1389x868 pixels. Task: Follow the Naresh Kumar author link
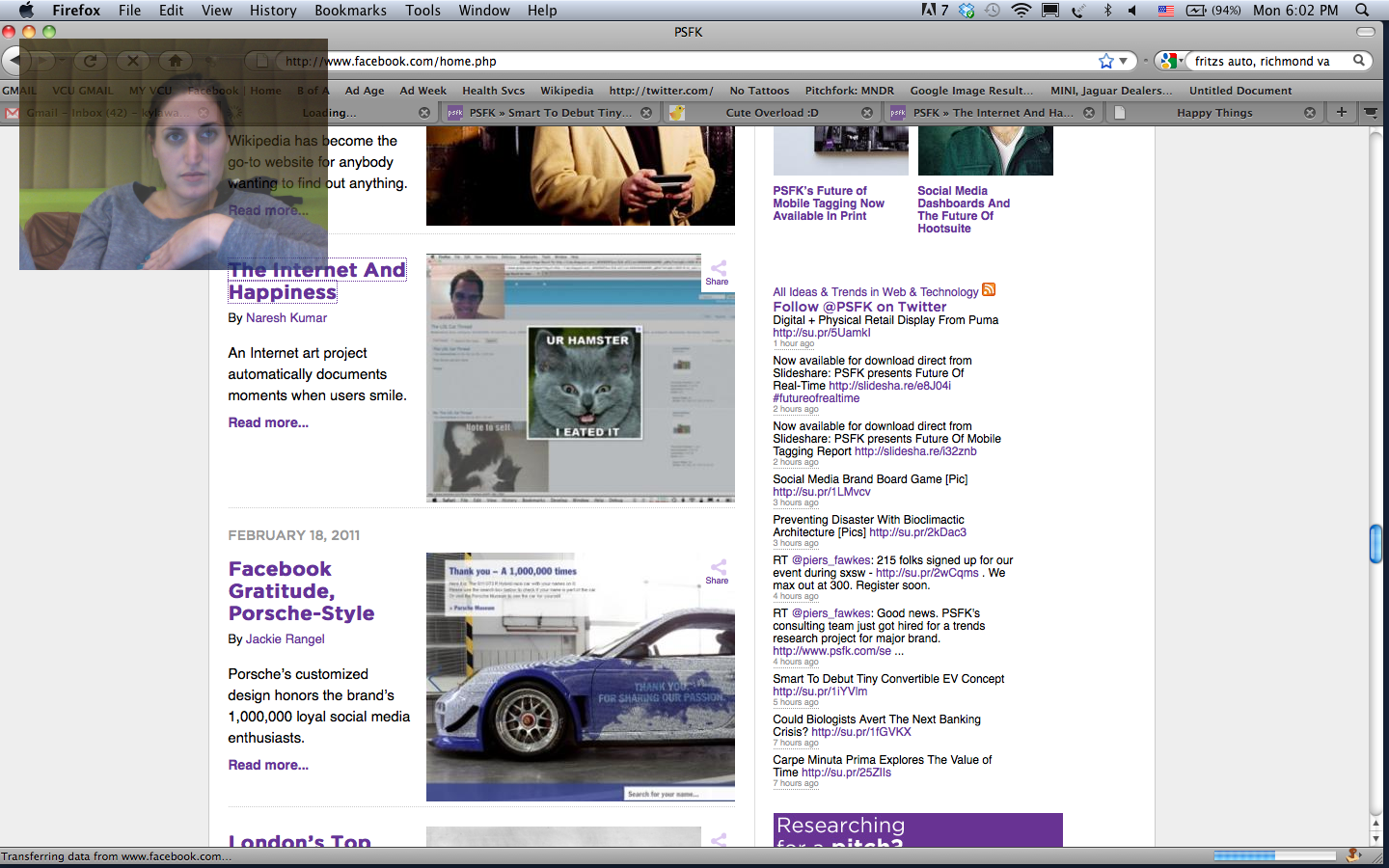(x=286, y=317)
